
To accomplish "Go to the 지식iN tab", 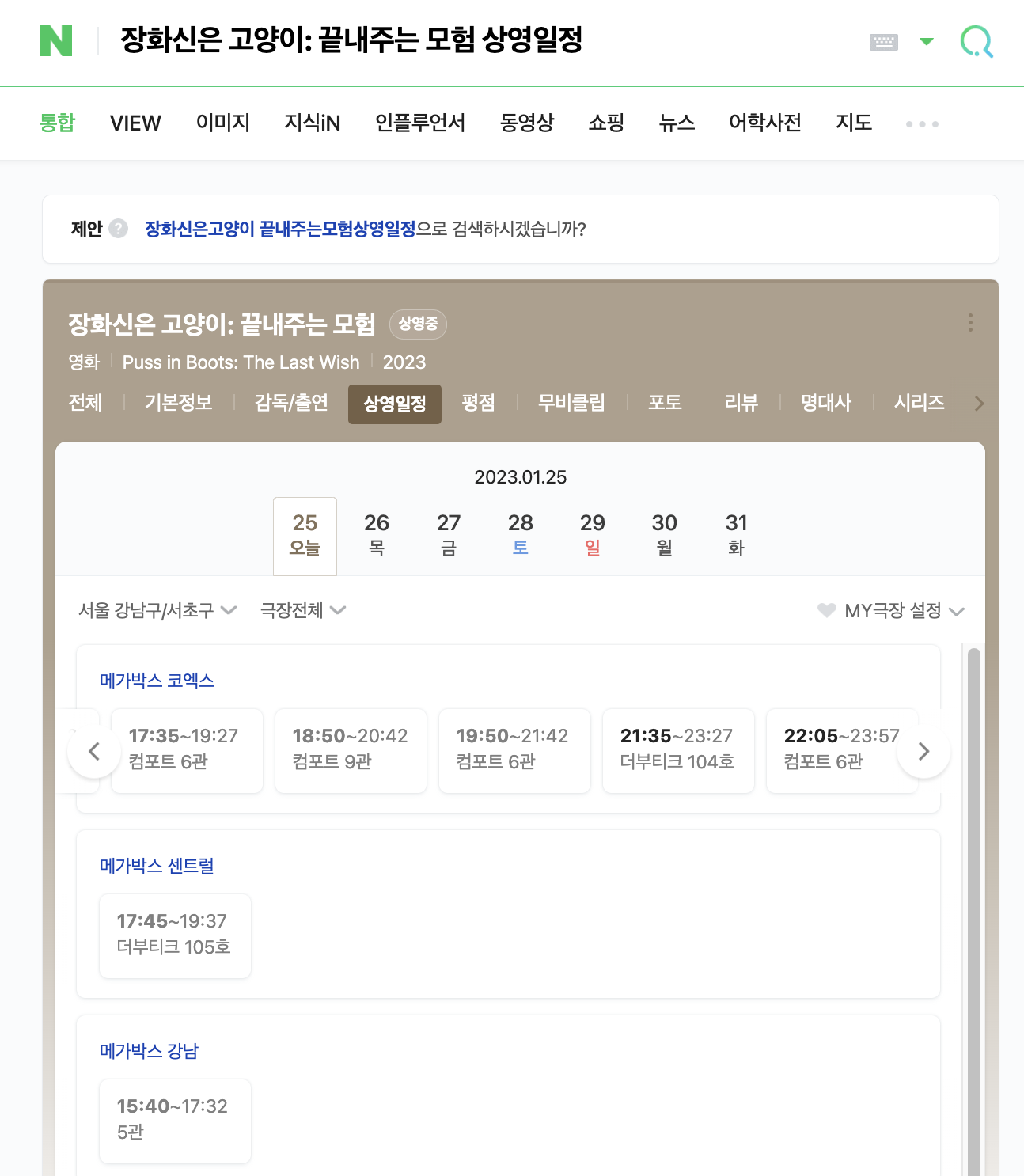I will point(313,123).
